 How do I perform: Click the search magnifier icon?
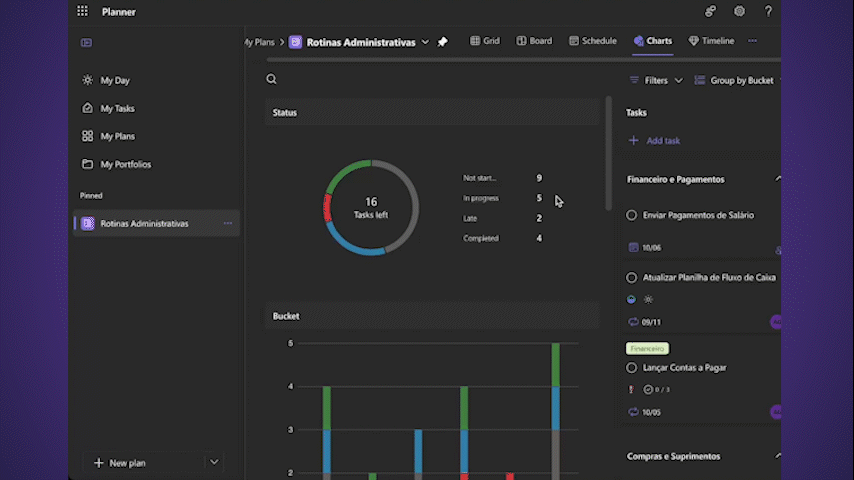click(x=271, y=79)
